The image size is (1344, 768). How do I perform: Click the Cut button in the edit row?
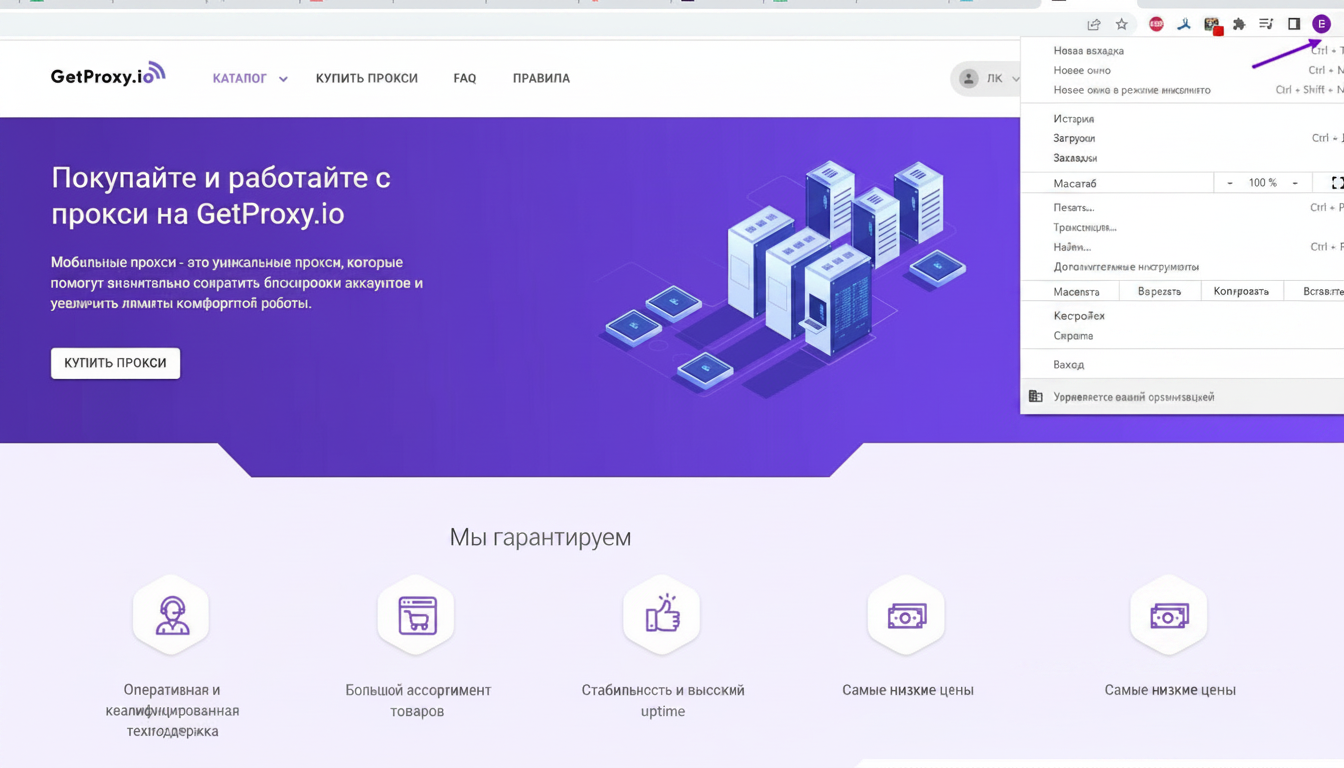pos(1159,292)
